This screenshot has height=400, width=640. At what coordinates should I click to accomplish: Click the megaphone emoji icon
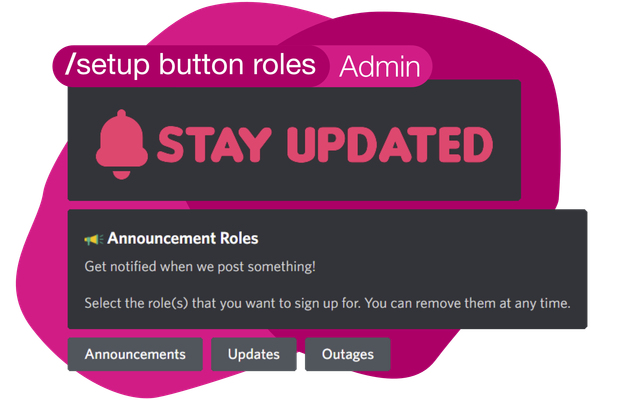coord(93,239)
